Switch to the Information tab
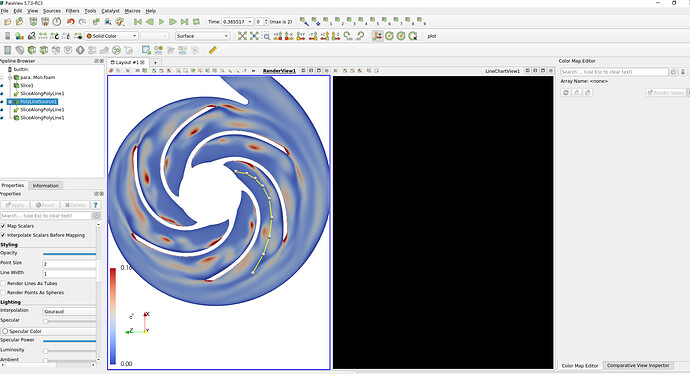The height and width of the screenshot is (374, 690). [x=45, y=186]
